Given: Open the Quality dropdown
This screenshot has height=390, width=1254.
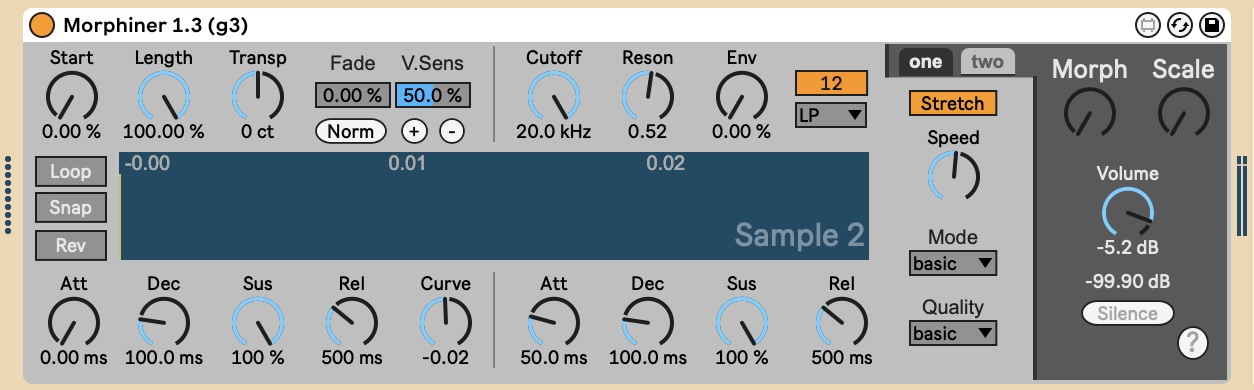Looking at the screenshot, I should click(953, 334).
